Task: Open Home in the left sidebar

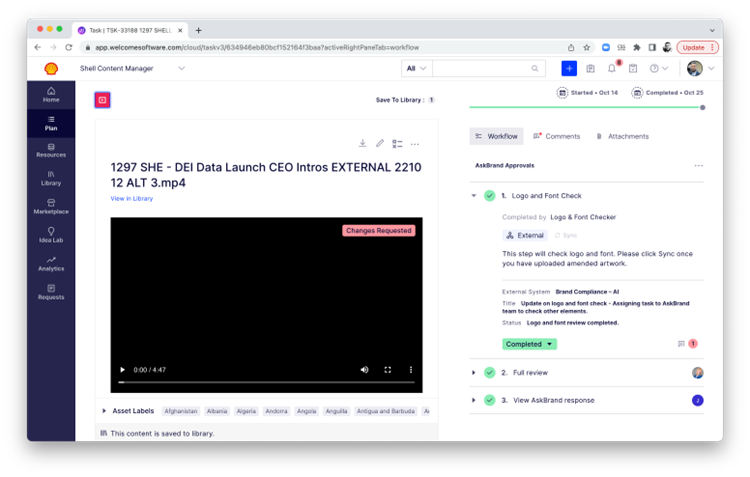Action: (x=51, y=95)
